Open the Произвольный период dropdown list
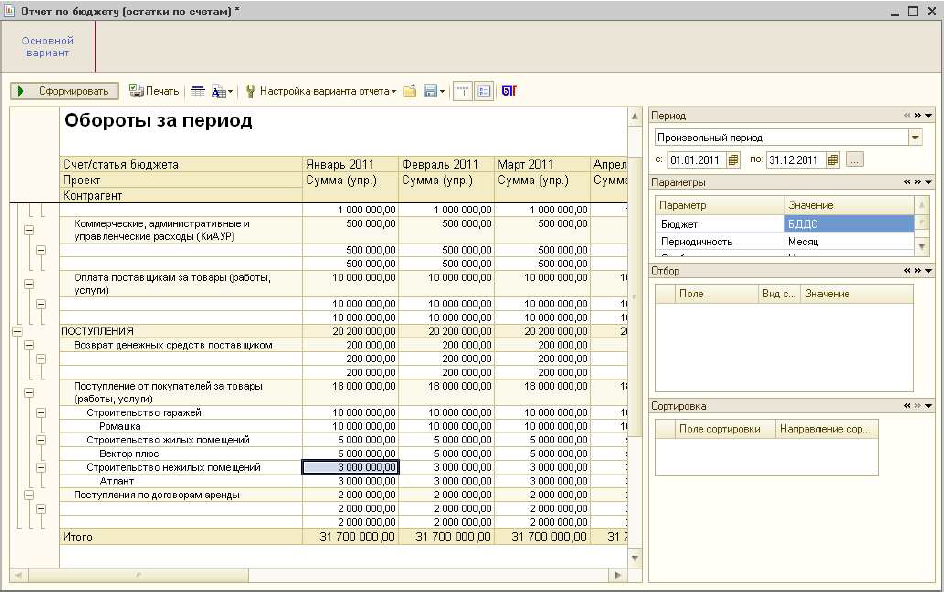 pyautogui.click(x=915, y=137)
